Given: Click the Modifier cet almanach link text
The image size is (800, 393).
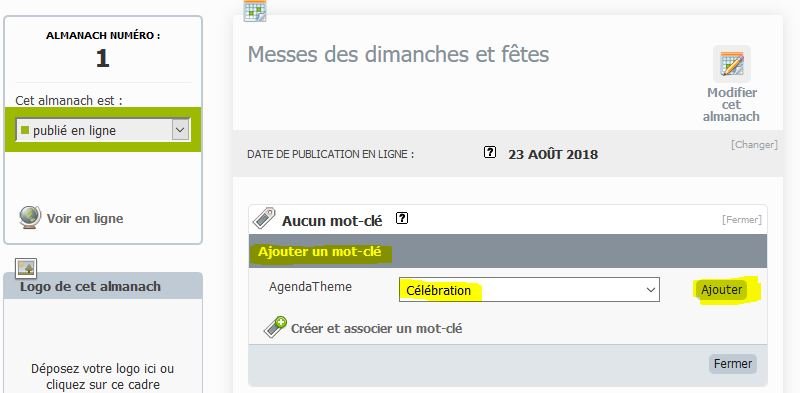Looking at the screenshot, I should point(731,105).
